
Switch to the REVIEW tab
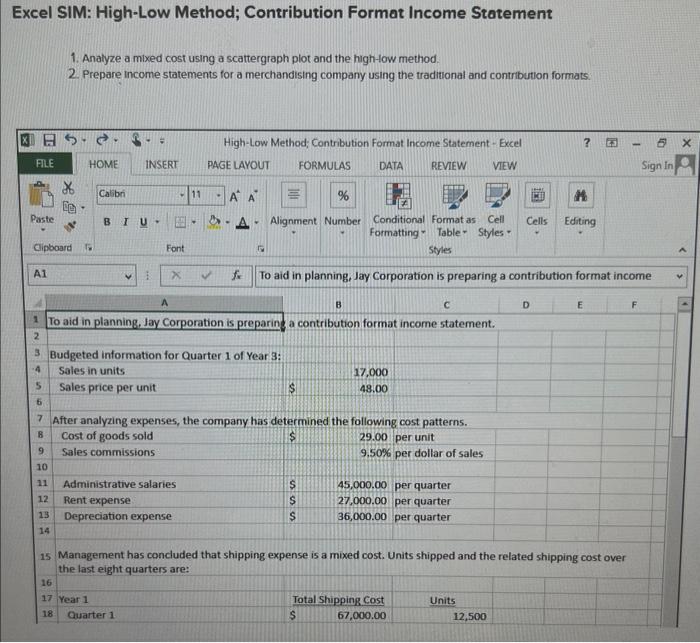[448, 166]
